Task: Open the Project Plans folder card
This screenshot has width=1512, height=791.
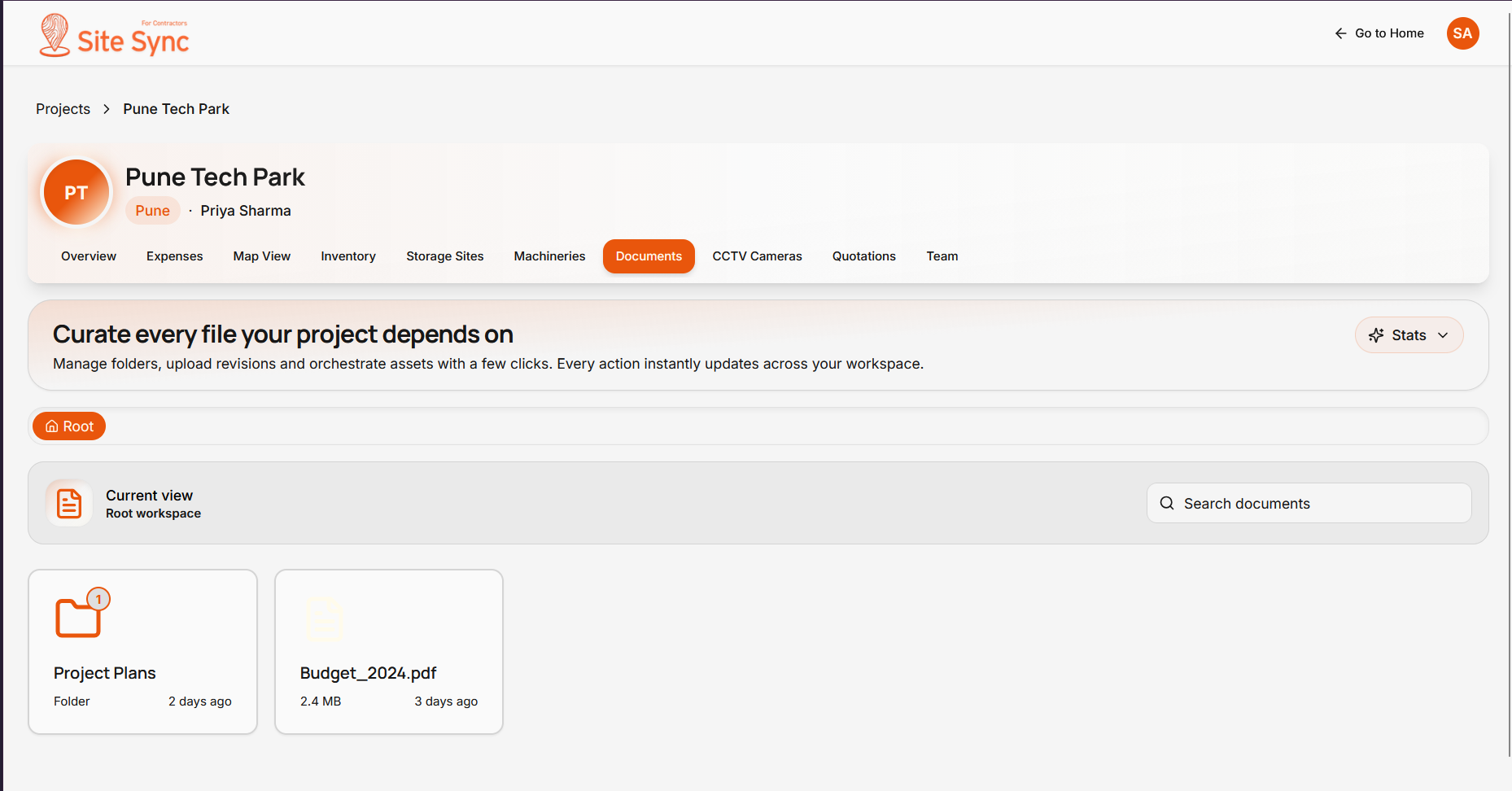Action: click(143, 652)
